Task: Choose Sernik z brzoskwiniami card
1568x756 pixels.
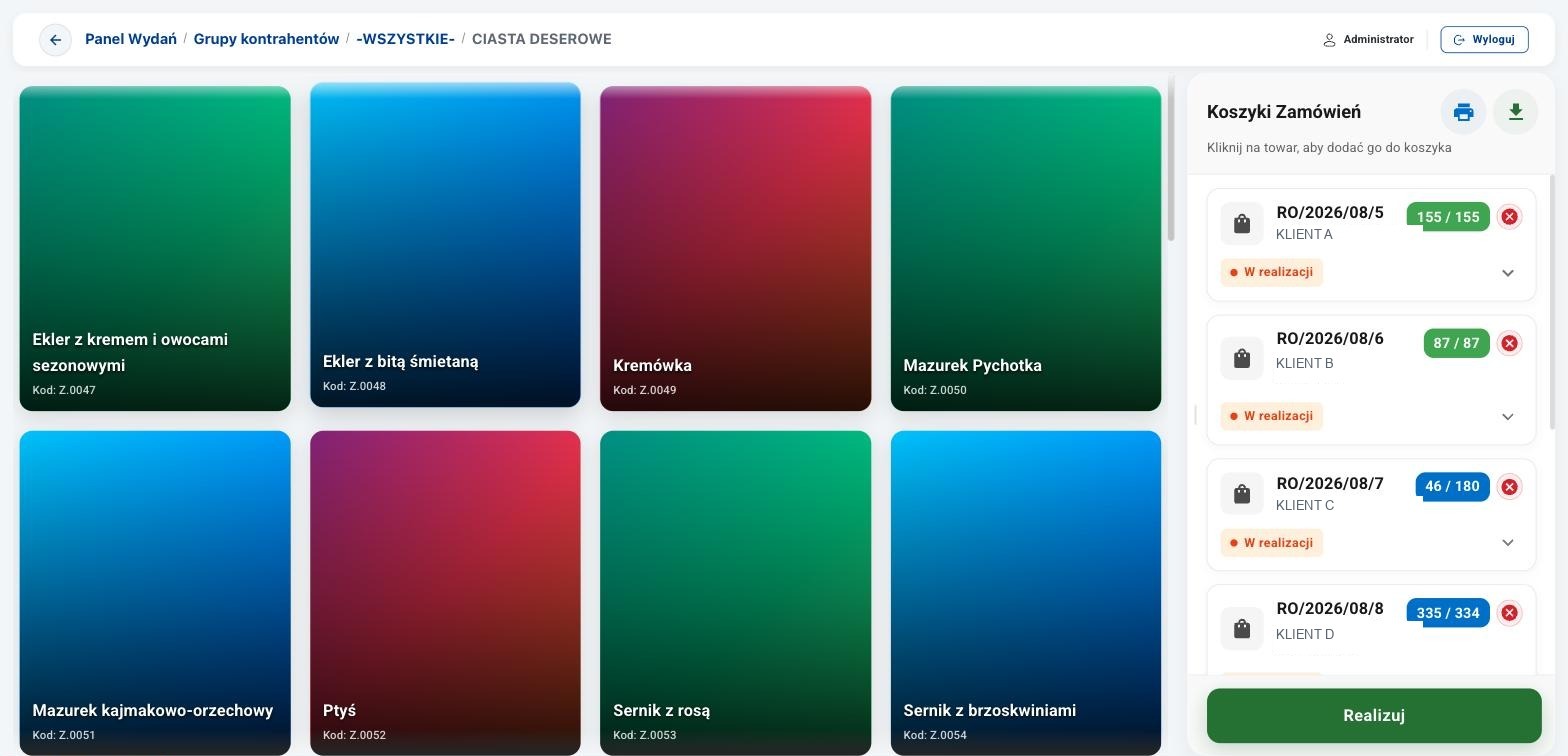Action: [1026, 593]
